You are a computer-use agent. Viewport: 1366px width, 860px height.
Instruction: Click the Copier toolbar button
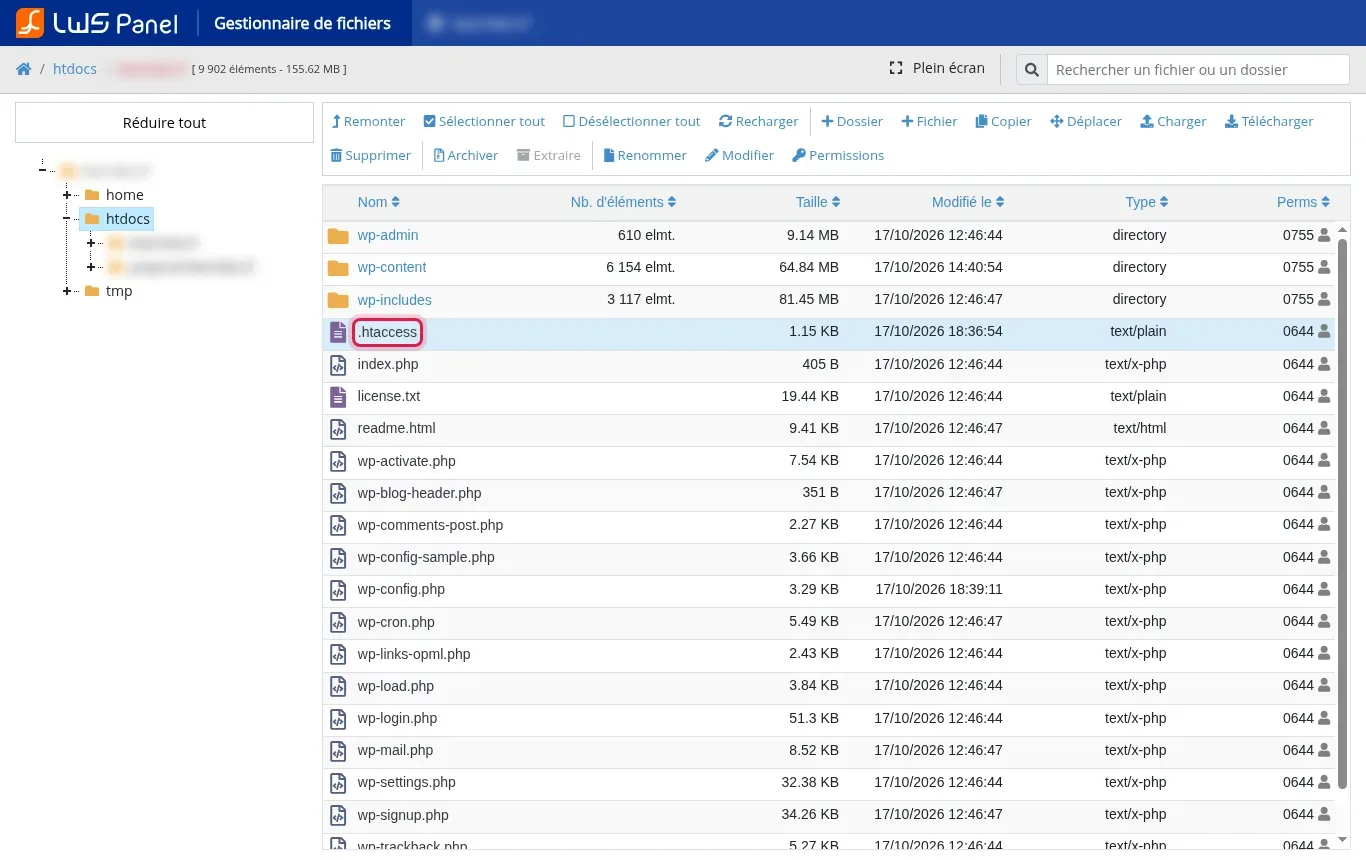click(1003, 121)
